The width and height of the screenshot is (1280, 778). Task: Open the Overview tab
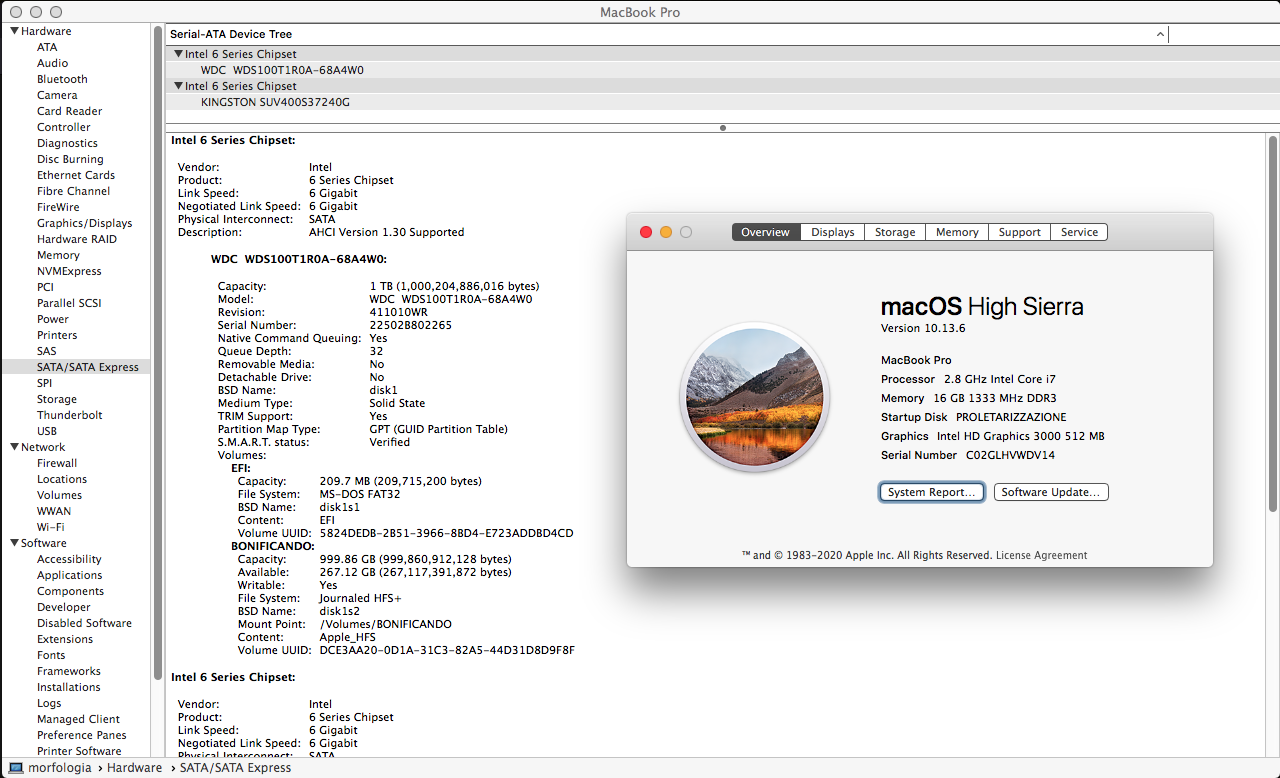coord(766,232)
